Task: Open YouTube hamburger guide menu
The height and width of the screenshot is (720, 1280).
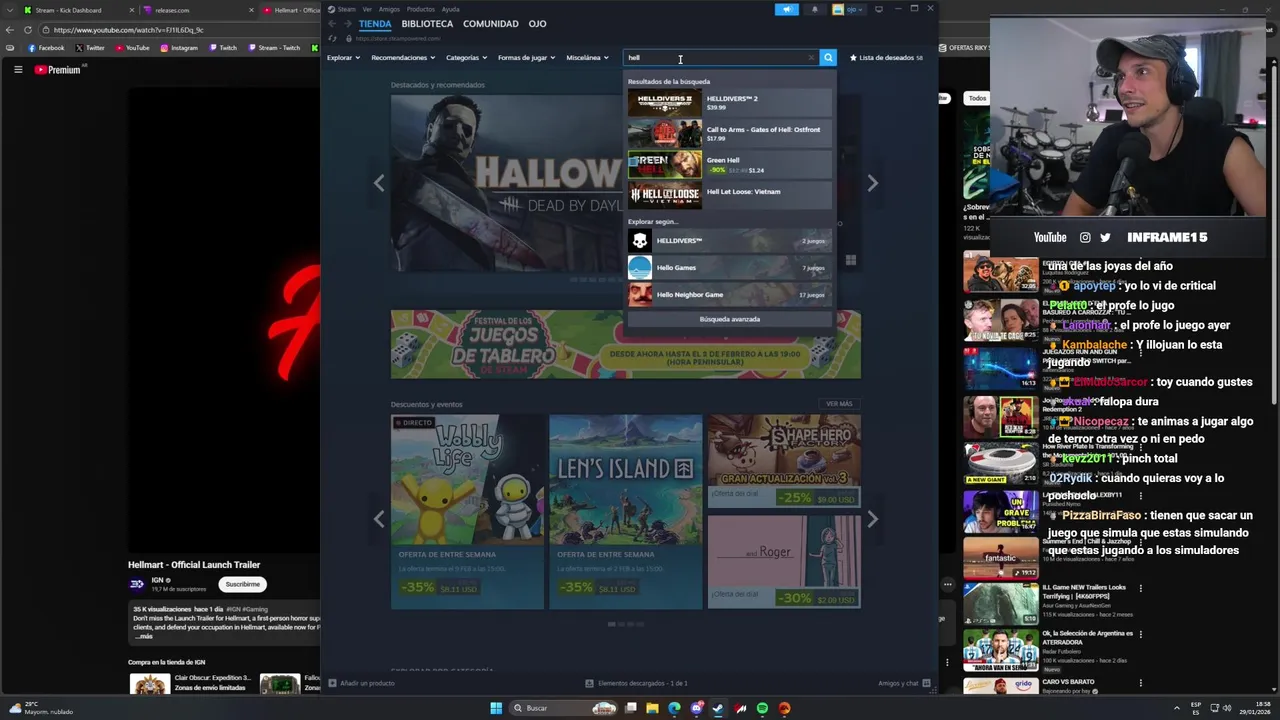Action: coord(18,70)
